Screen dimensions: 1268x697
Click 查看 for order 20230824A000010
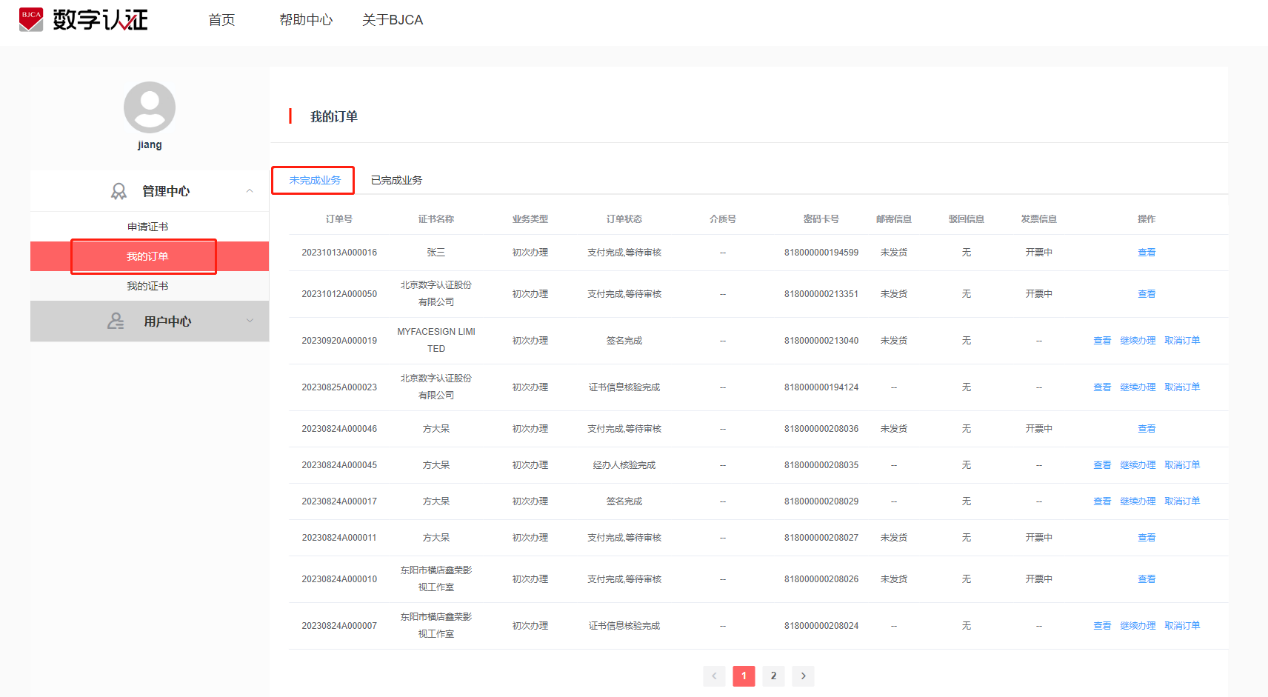1146,579
